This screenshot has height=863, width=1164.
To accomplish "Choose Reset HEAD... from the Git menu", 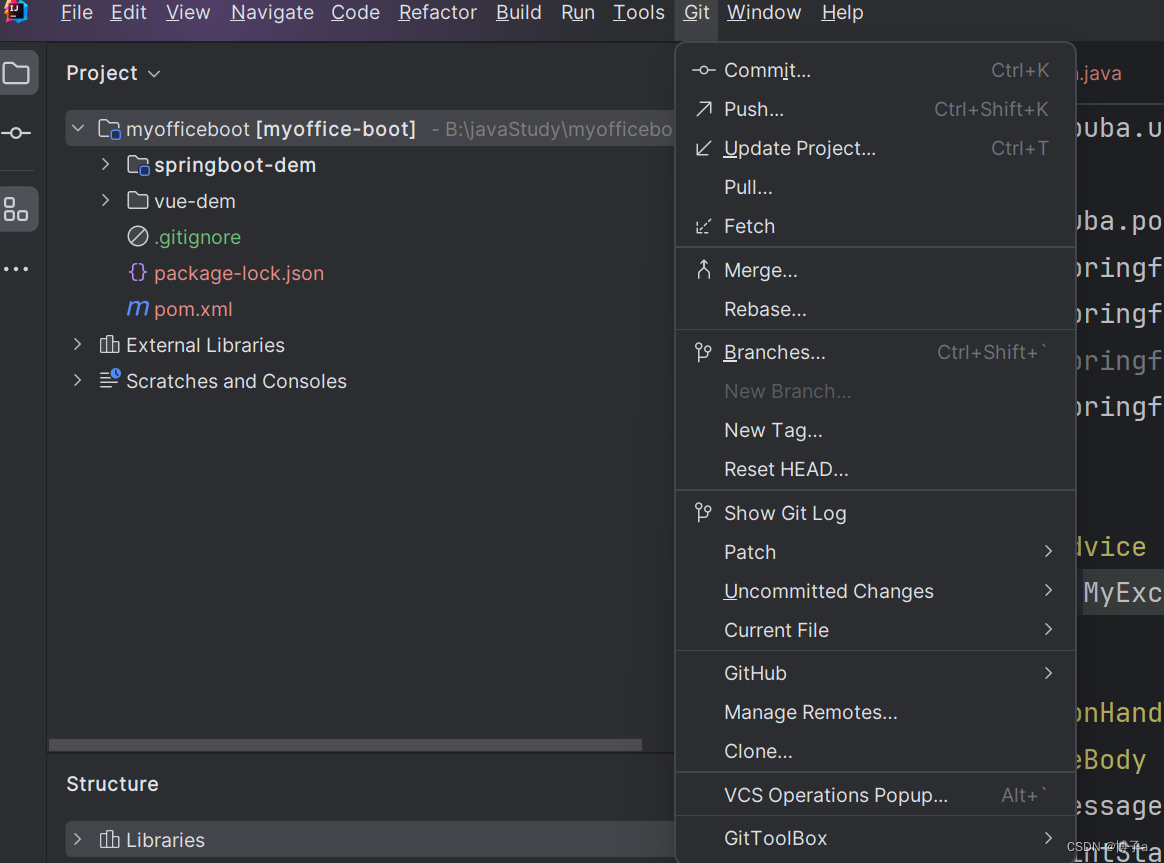I will (x=876, y=470).
